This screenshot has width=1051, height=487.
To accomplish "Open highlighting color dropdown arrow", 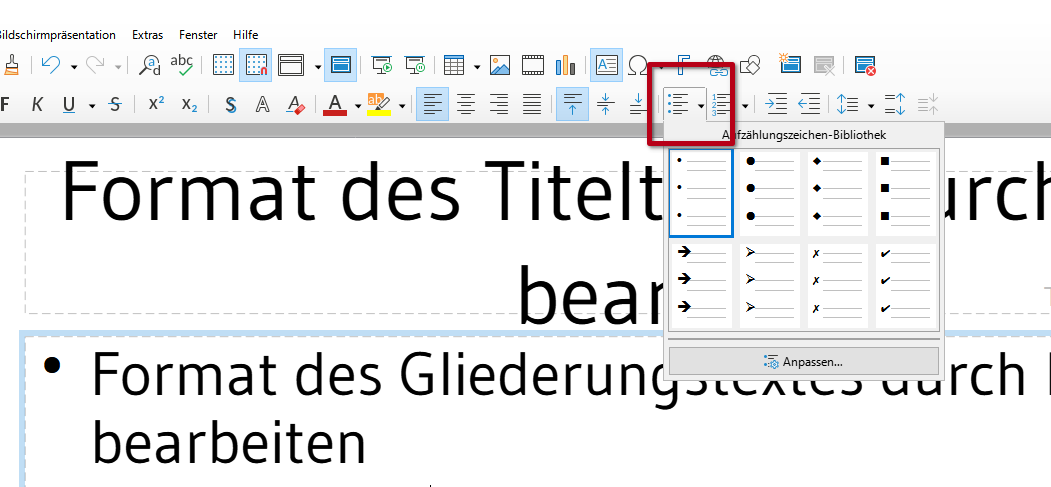I will coord(402,105).
